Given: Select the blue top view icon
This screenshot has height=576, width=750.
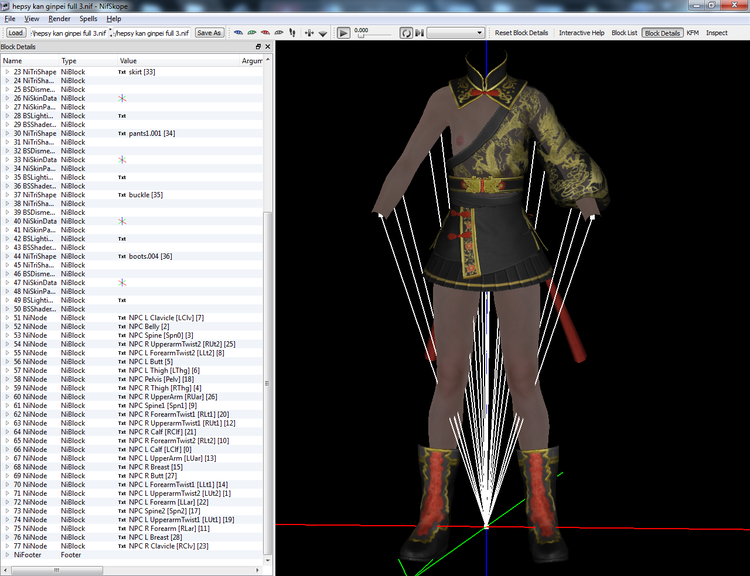Looking at the screenshot, I should coord(238,33).
